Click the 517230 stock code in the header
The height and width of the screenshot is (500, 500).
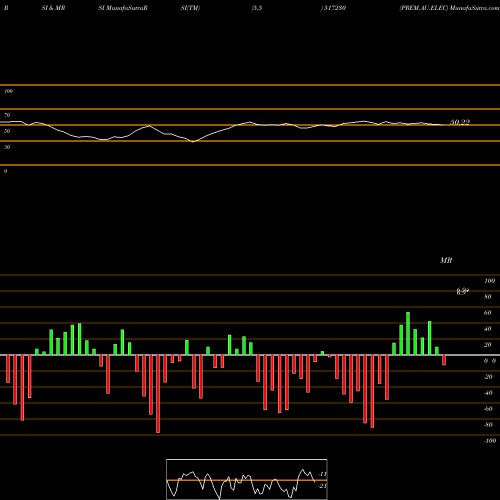[x=334, y=8]
